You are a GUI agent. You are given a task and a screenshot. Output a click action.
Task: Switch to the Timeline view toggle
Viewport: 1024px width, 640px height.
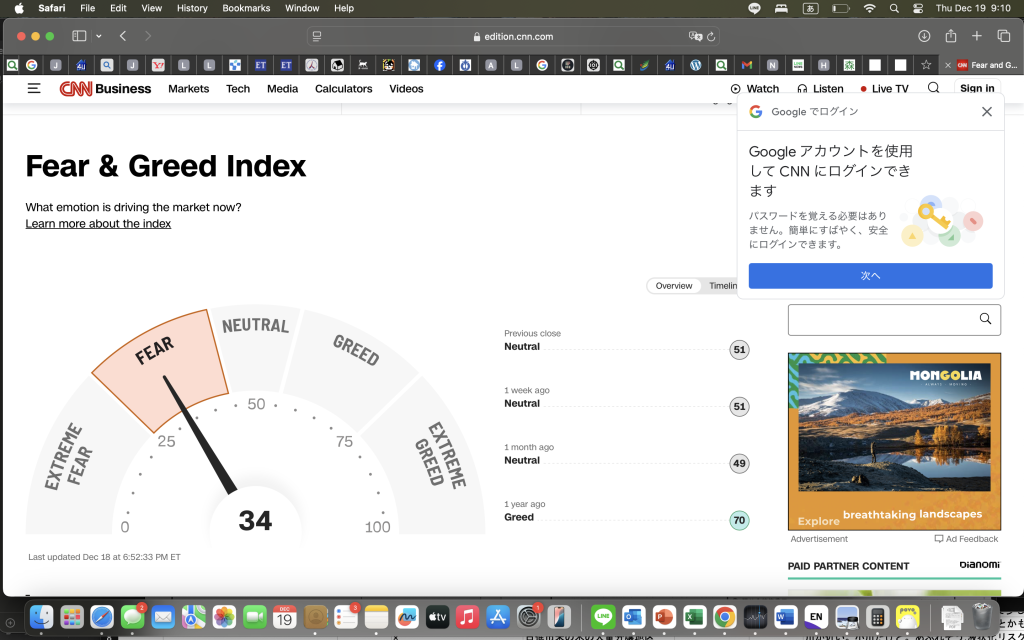pyautogui.click(x=722, y=286)
